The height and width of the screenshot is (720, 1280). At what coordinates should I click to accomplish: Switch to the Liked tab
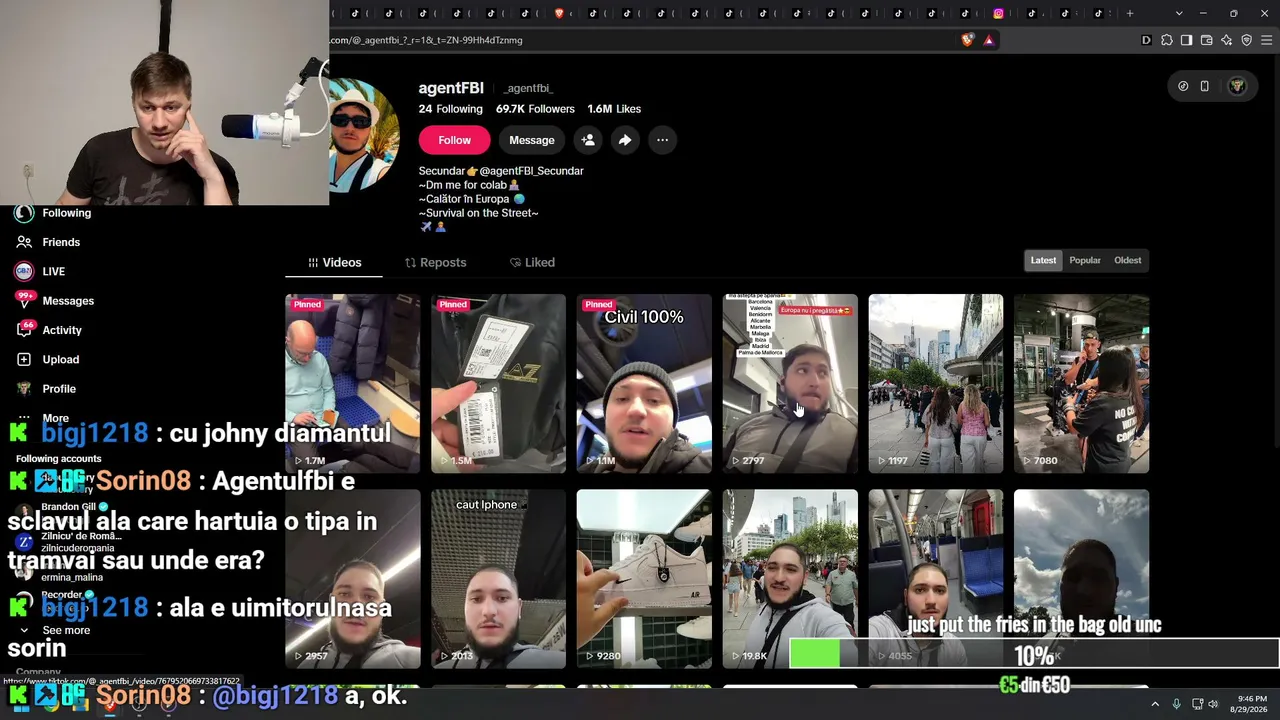pos(532,262)
